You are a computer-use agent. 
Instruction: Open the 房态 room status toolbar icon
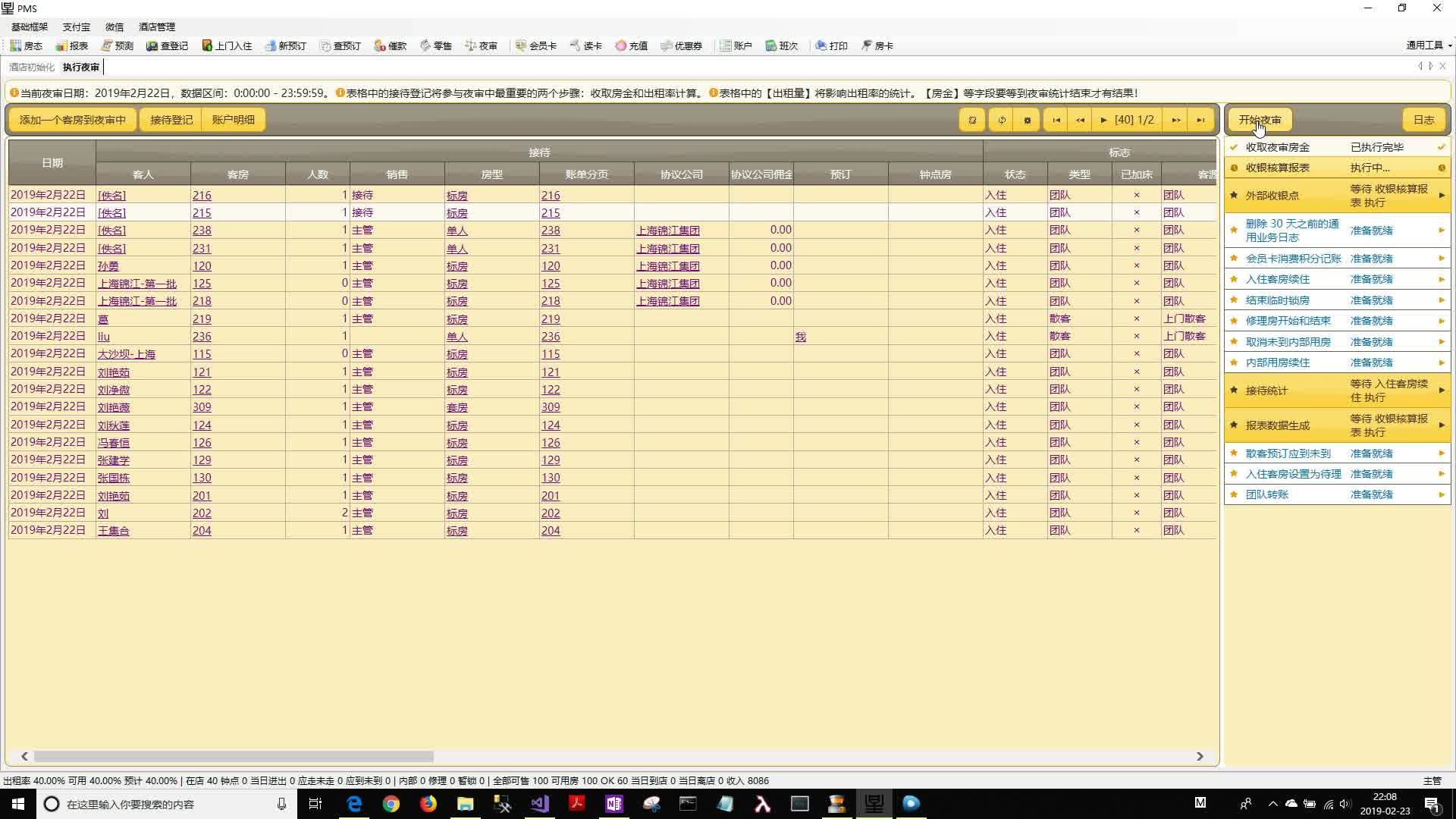click(x=26, y=45)
